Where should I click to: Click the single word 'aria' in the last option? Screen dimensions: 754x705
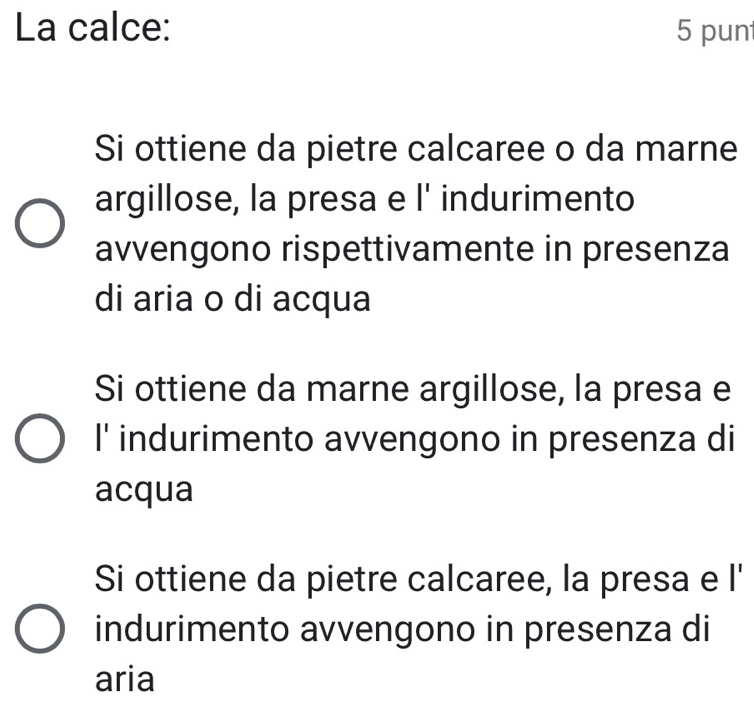coord(125,679)
